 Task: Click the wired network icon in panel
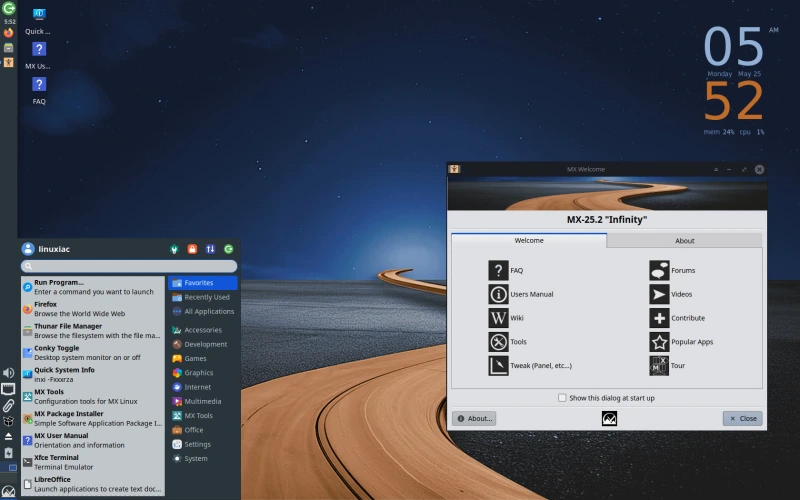click(x=8, y=390)
